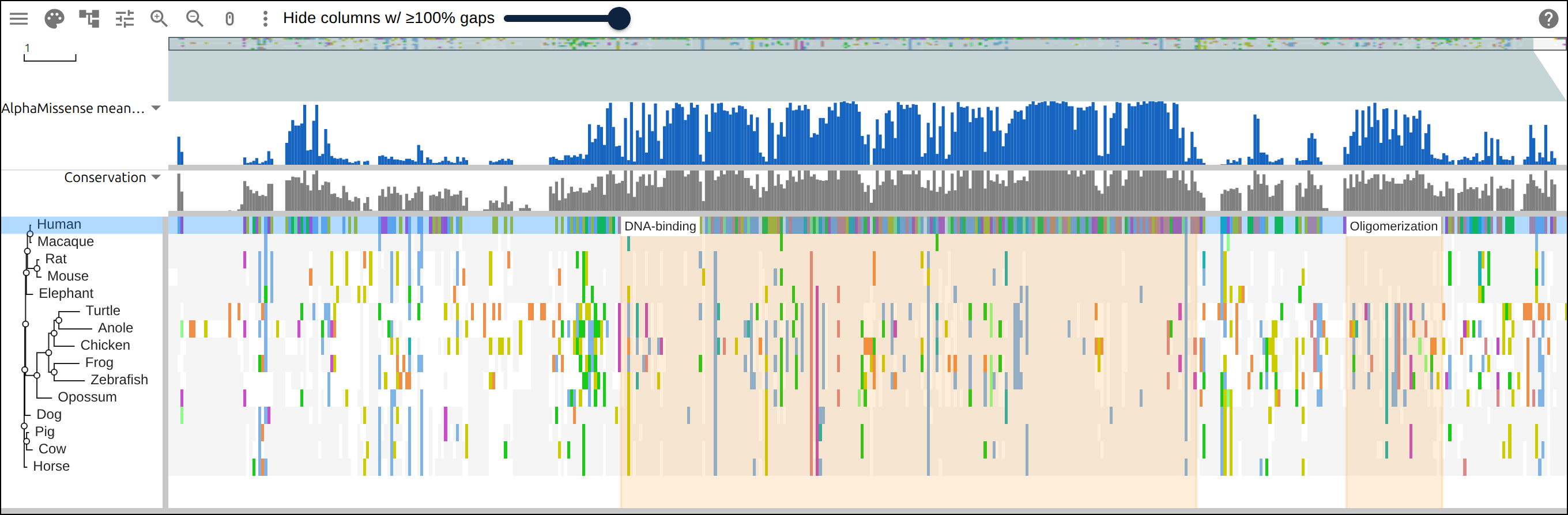The image size is (1568, 515).
Task: Open the tree layout options icon
Action: (89, 18)
